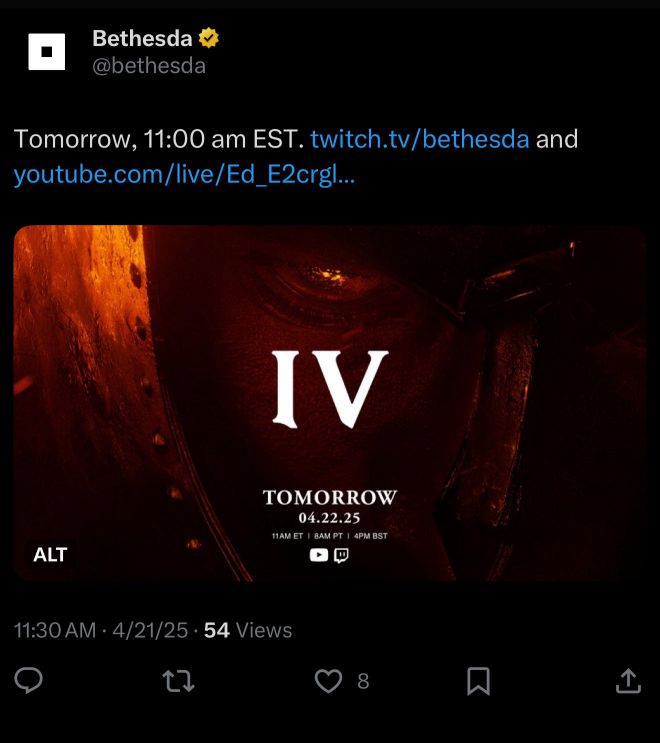
Task: Bookmark this Bethesda post
Action: tap(478, 681)
